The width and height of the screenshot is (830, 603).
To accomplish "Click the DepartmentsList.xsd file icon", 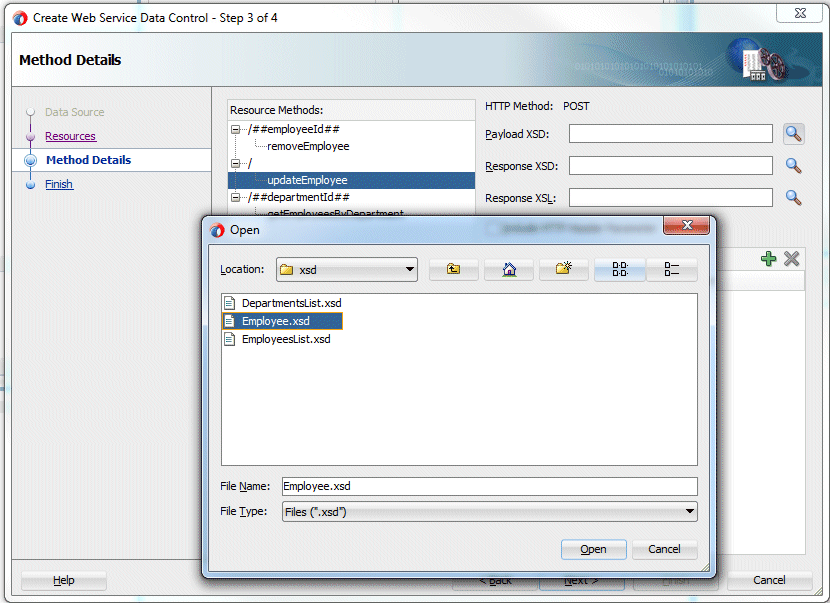I will (229, 303).
